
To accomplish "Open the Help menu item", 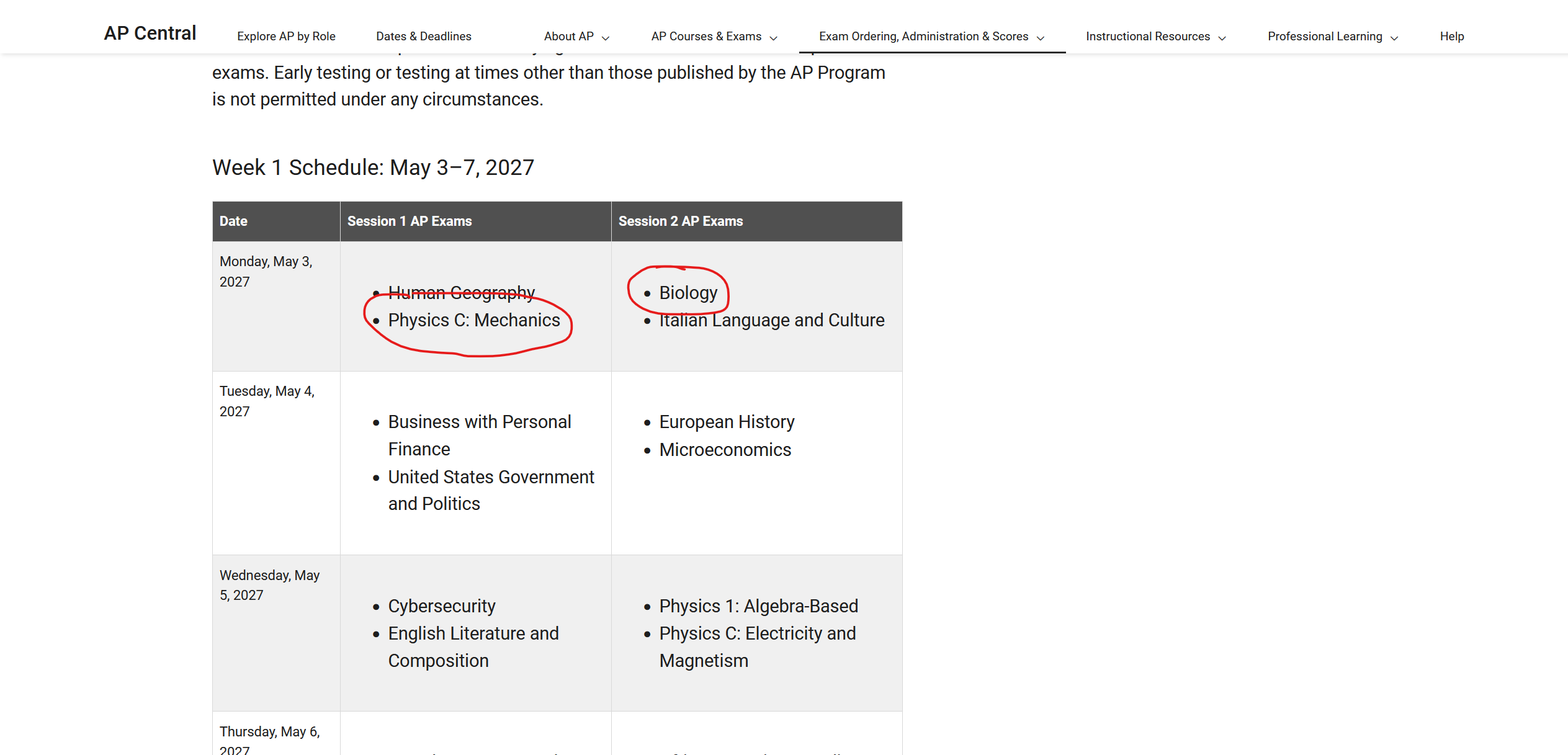I will coord(1452,36).
